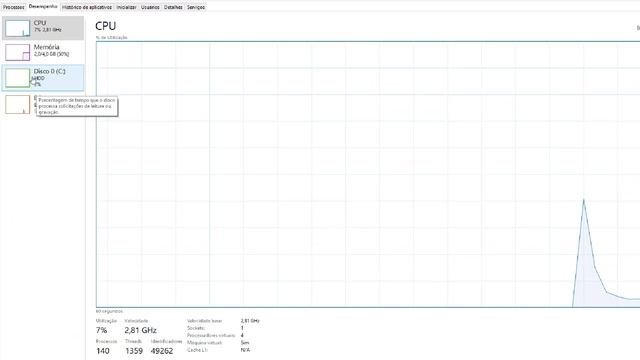Open the Usuários tab
Viewport: 640px width, 360px height.
[x=150, y=7]
